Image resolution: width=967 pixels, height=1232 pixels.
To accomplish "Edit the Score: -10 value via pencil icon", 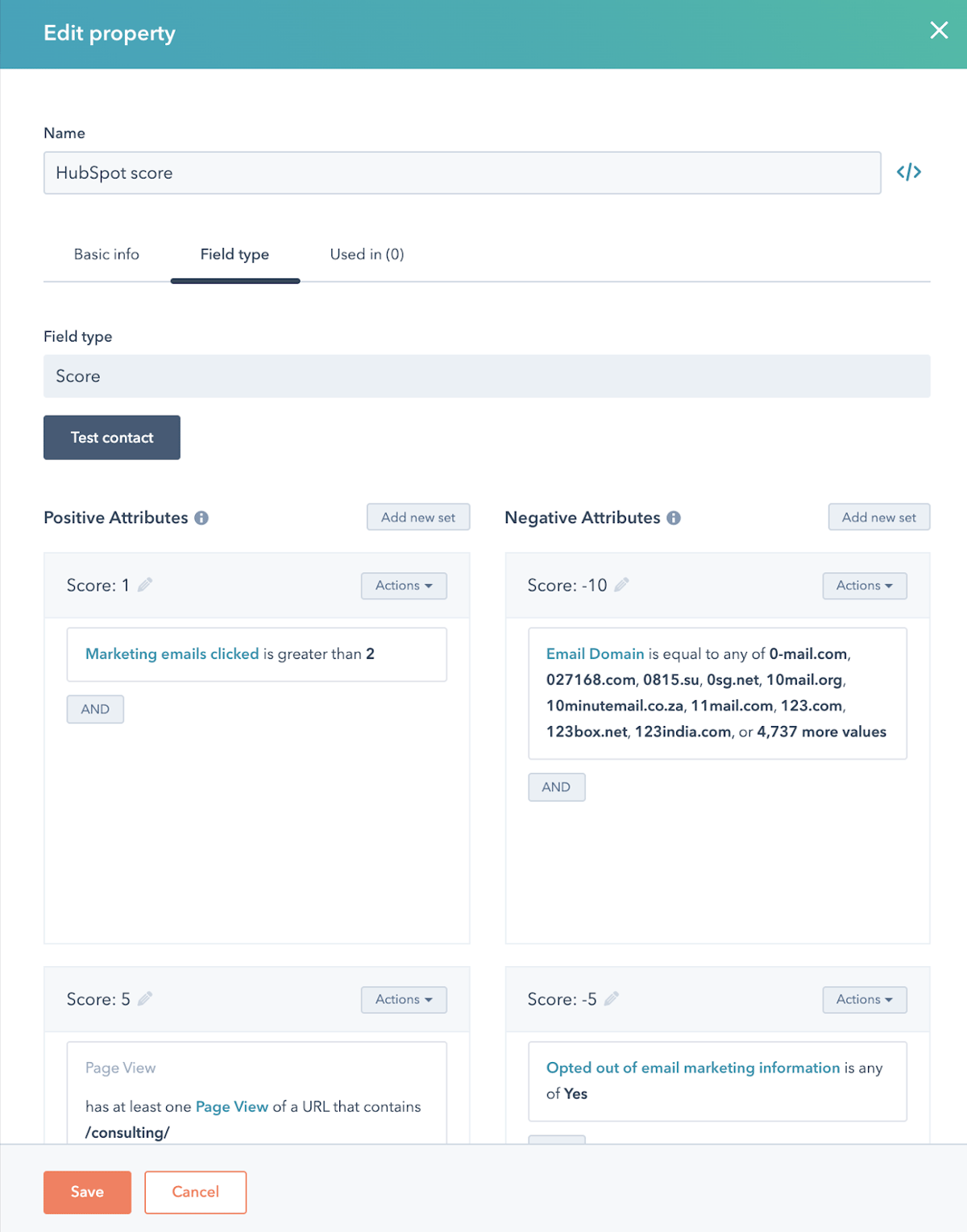I will click(621, 585).
